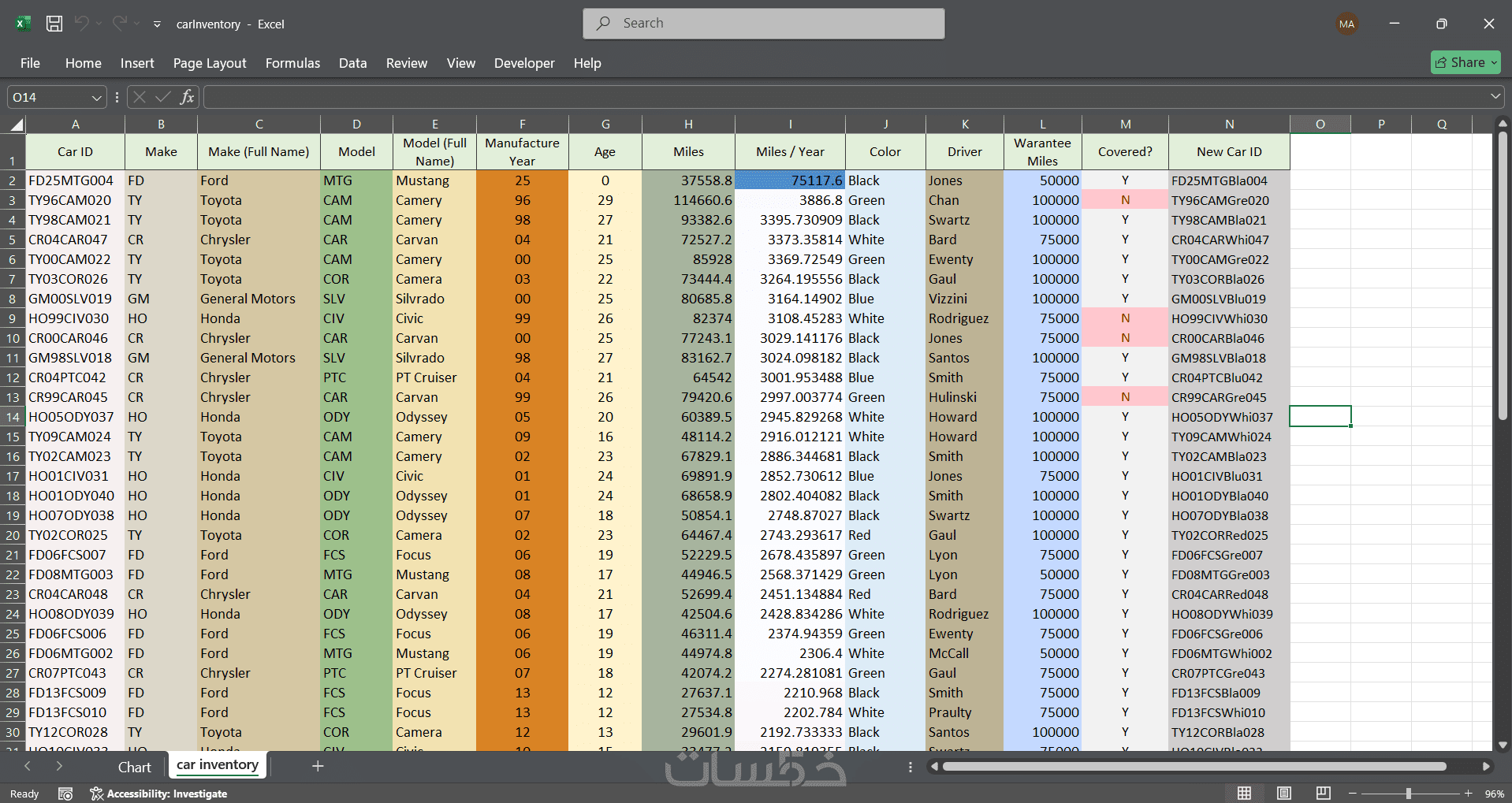Screen dimensions: 1512x803
Task: Click the sheet tab bar options dots
Action: coord(911,767)
